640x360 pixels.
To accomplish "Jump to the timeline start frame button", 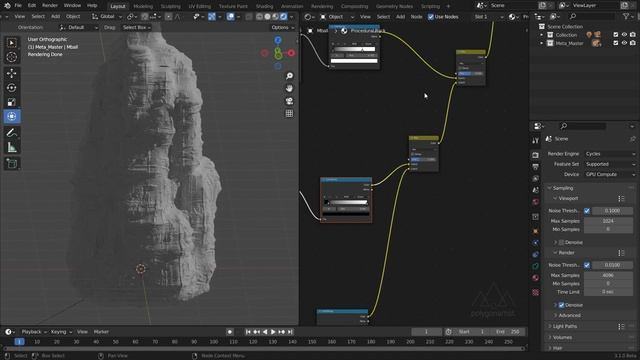I will tap(248, 332).
